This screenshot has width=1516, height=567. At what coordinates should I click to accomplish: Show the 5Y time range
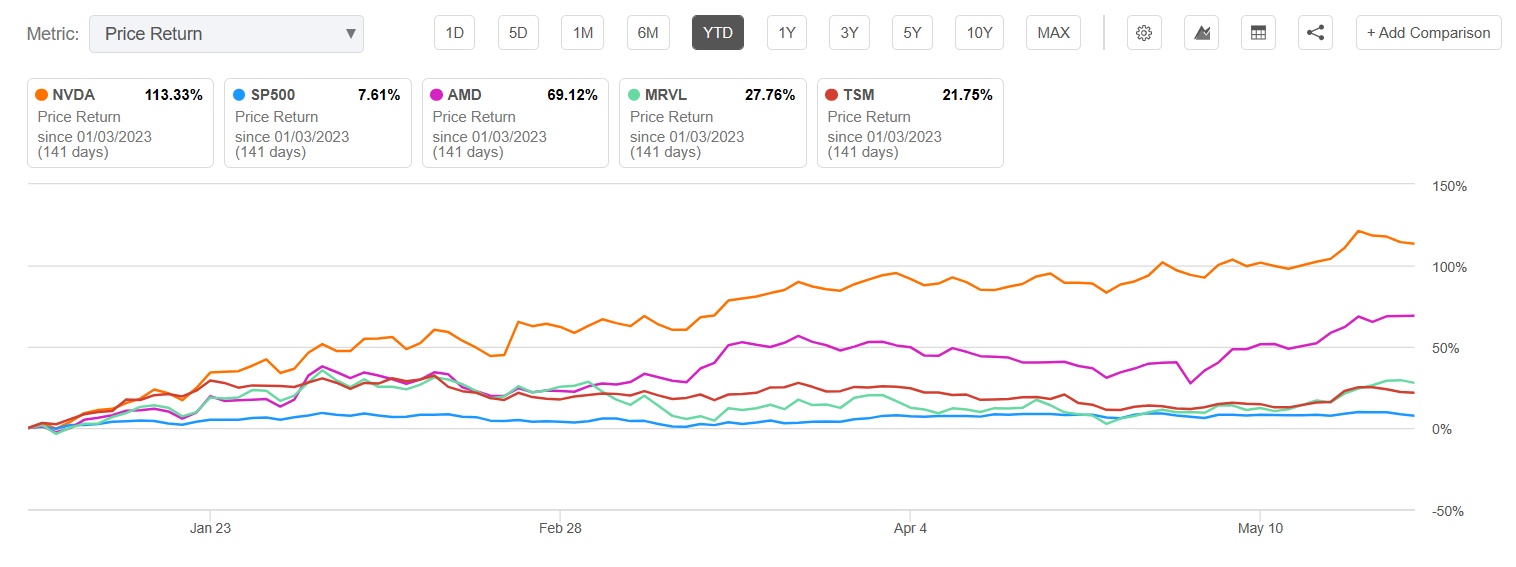point(912,33)
